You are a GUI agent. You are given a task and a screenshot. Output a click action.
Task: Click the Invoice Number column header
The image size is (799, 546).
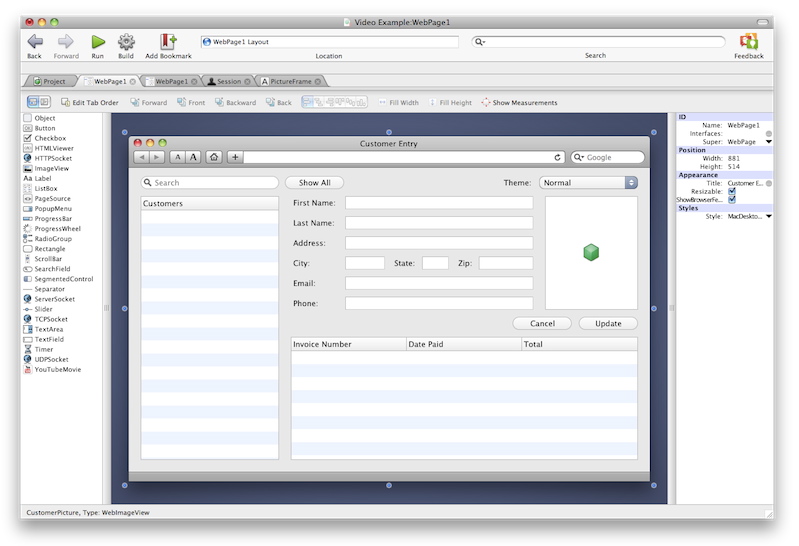pos(349,344)
